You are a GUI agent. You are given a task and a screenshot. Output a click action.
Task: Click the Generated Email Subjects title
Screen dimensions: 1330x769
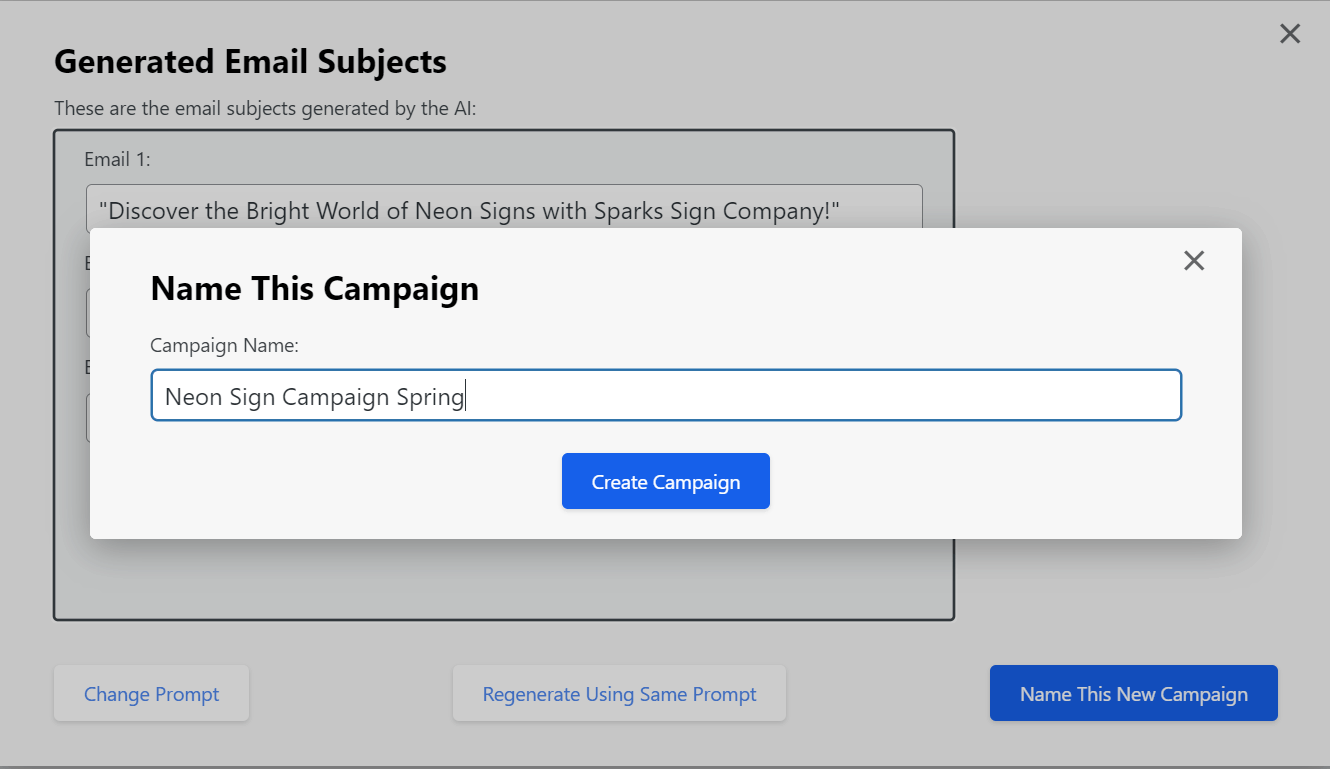pos(250,61)
